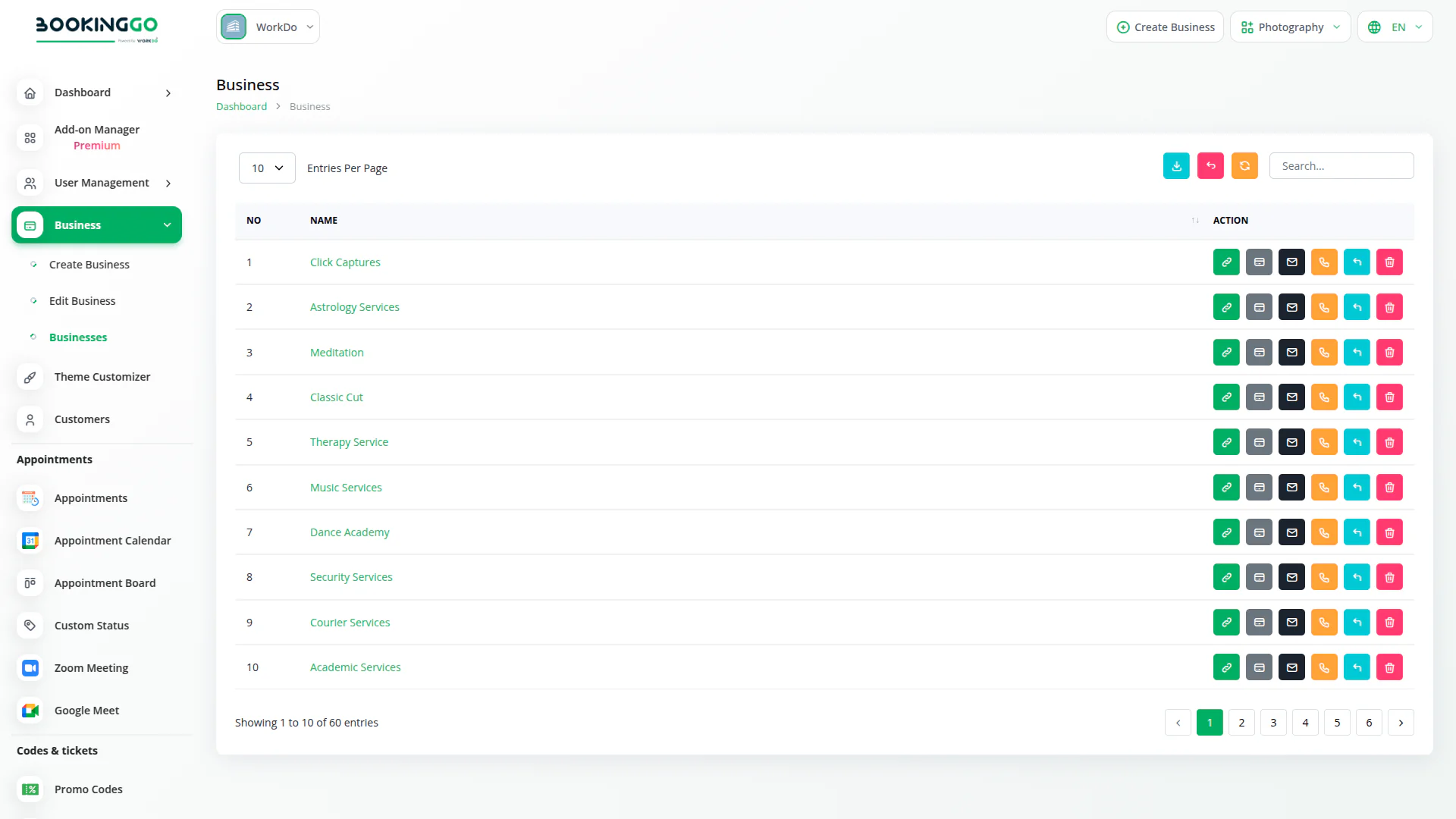This screenshot has width=1456, height=819.
Task: Open the WorkDo workspace dropdown
Action: click(x=268, y=27)
